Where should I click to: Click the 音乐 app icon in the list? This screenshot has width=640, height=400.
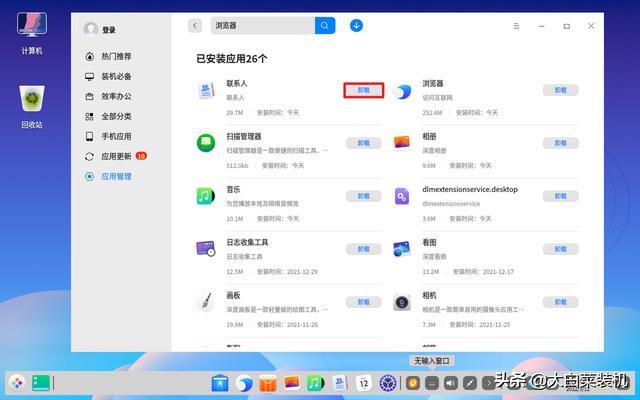tap(206, 196)
